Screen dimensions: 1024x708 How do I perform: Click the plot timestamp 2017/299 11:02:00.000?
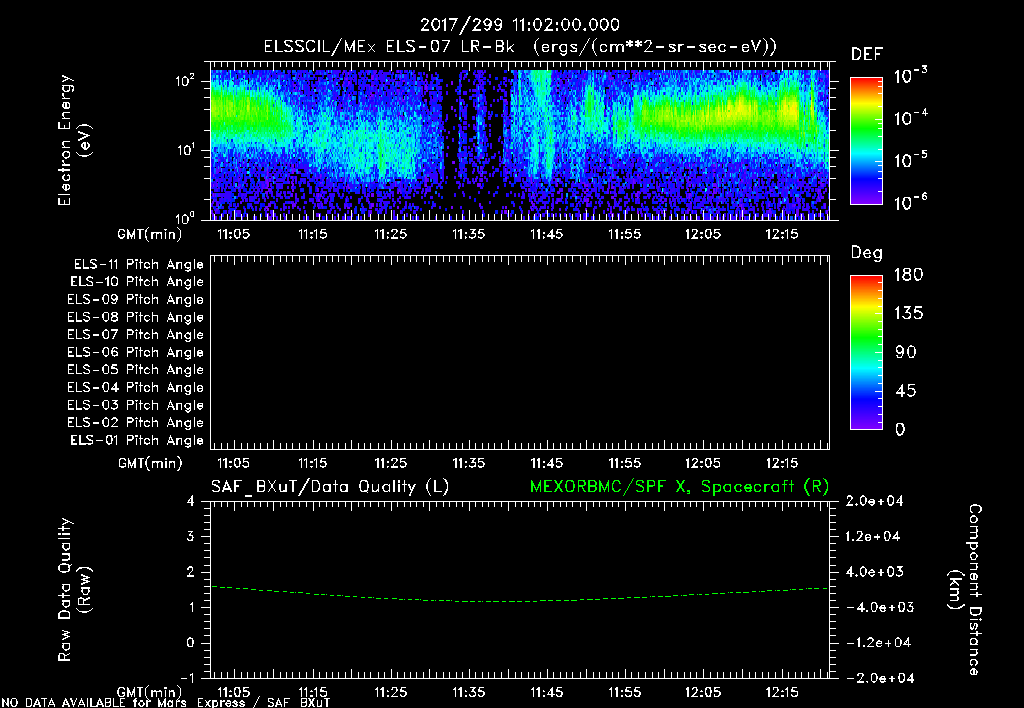(x=519, y=25)
